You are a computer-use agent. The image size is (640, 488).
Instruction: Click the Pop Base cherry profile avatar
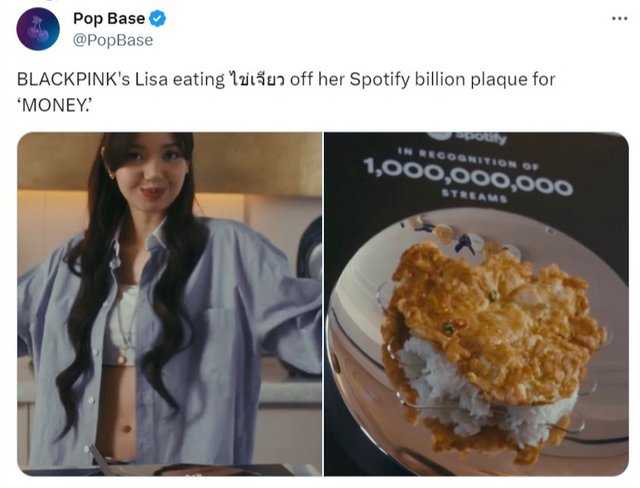pyautogui.click(x=38, y=29)
